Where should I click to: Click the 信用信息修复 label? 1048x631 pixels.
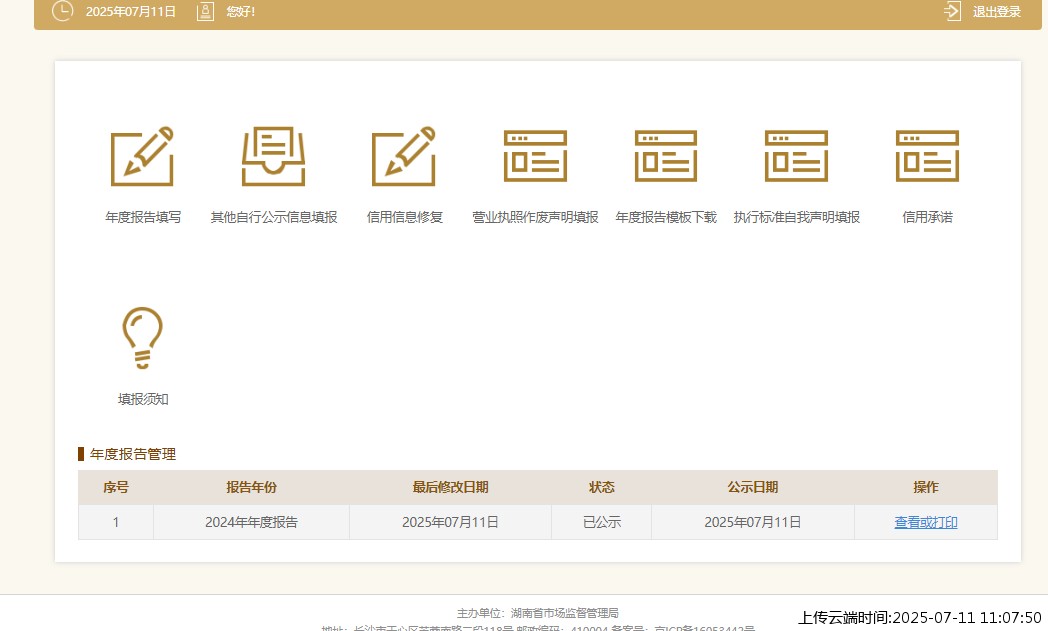pyautogui.click(x=404, y=217)
